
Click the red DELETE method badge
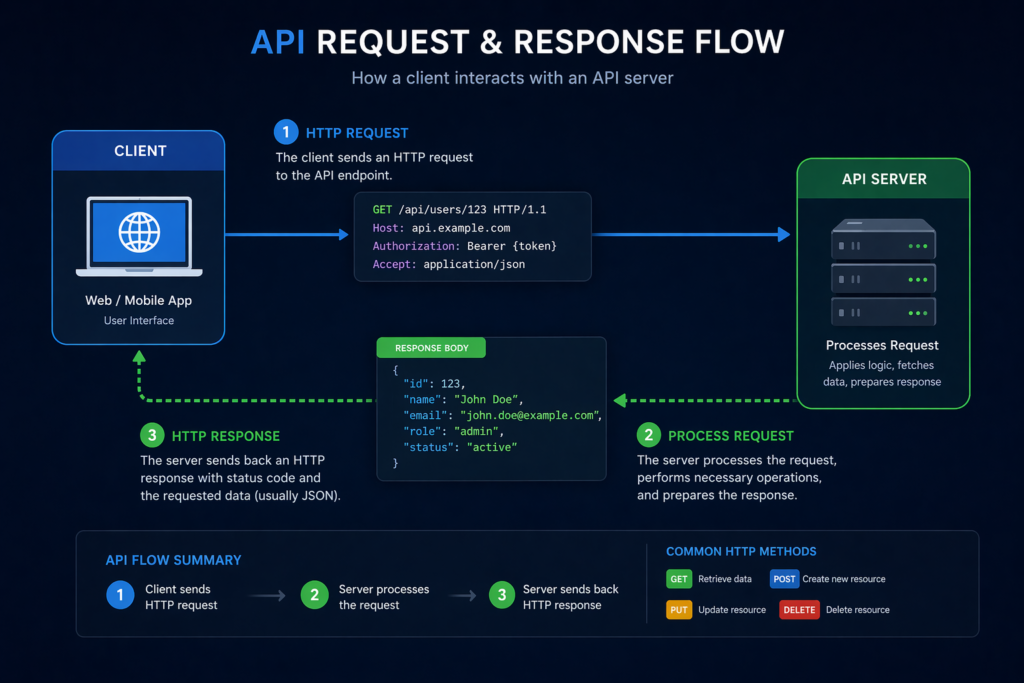pos(799,609)
